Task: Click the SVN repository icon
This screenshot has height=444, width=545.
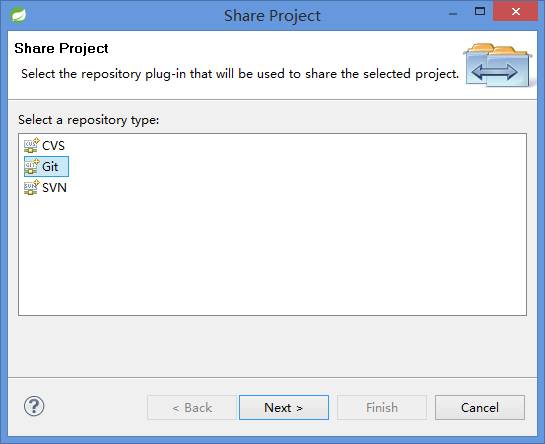Action: [x=32, y=187]
